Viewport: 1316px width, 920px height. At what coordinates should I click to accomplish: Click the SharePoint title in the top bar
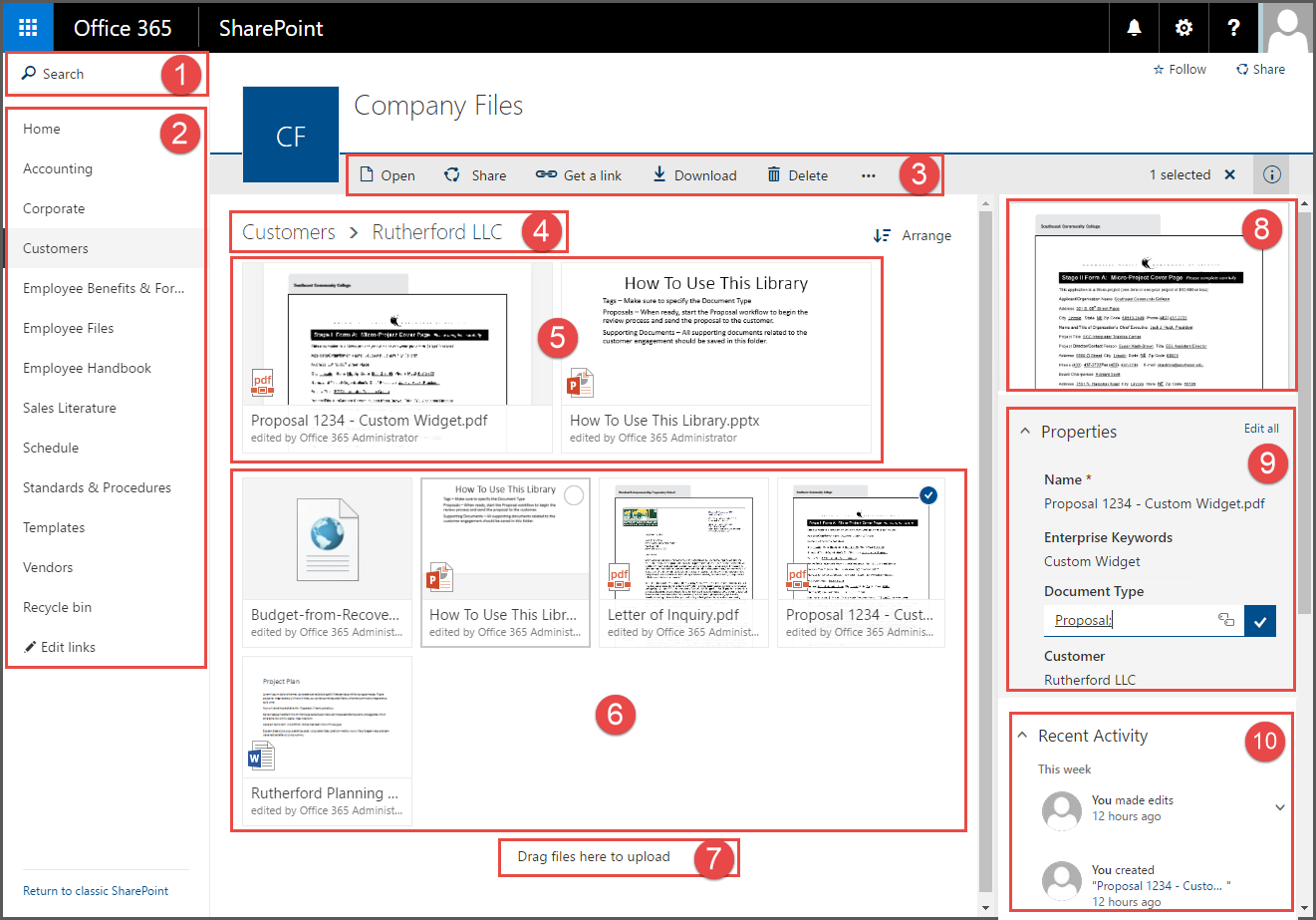click(271, 28)
